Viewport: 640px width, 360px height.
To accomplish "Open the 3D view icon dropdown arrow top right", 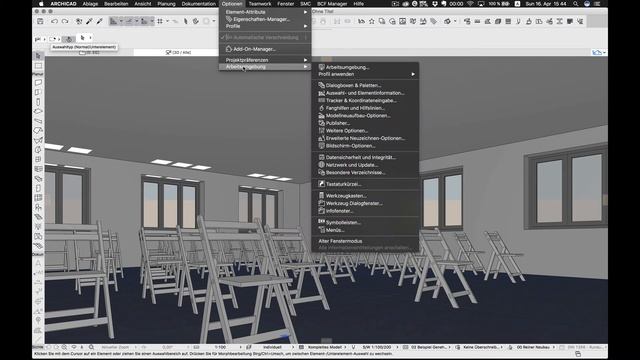I will [604, 53].
